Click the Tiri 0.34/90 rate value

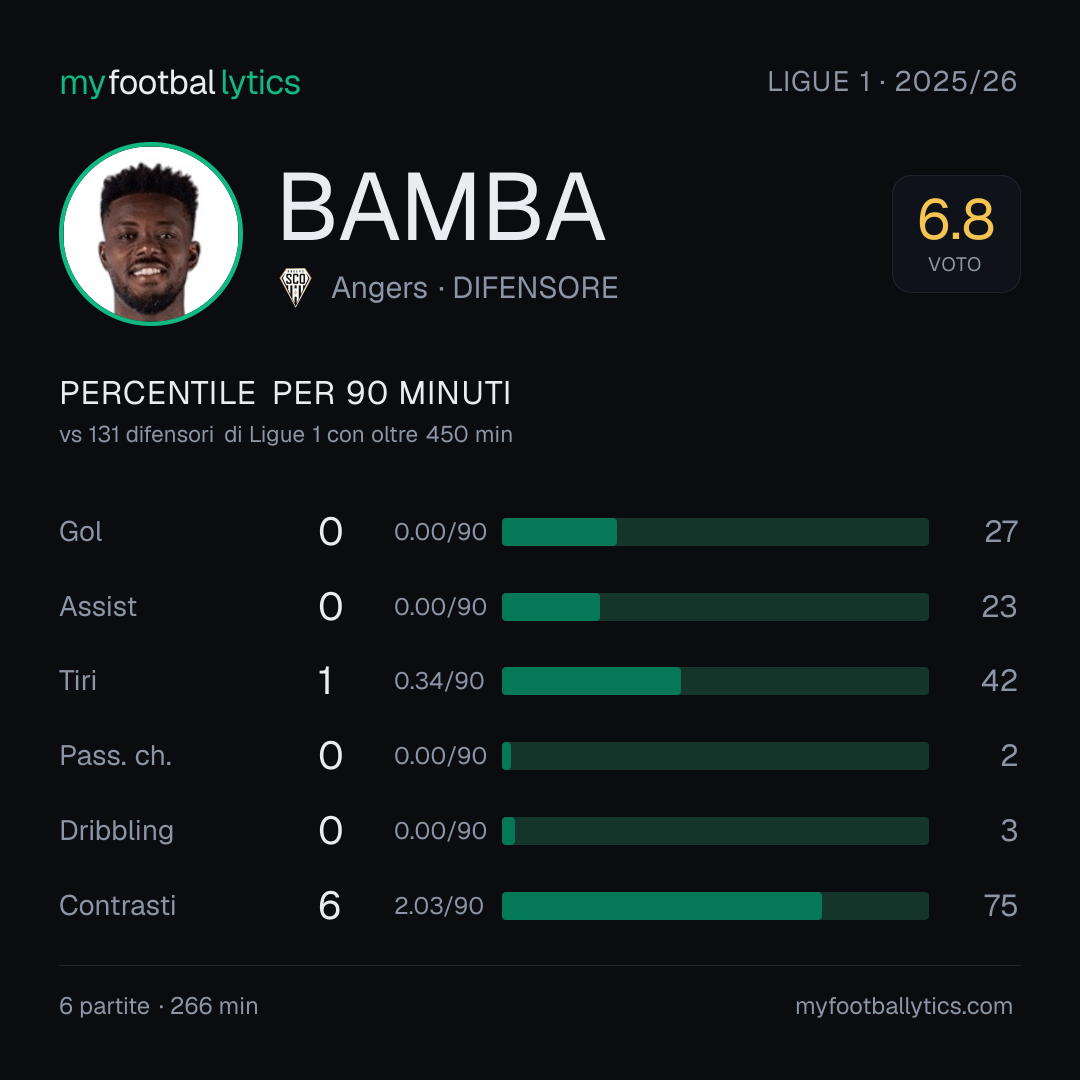point(439,681)
